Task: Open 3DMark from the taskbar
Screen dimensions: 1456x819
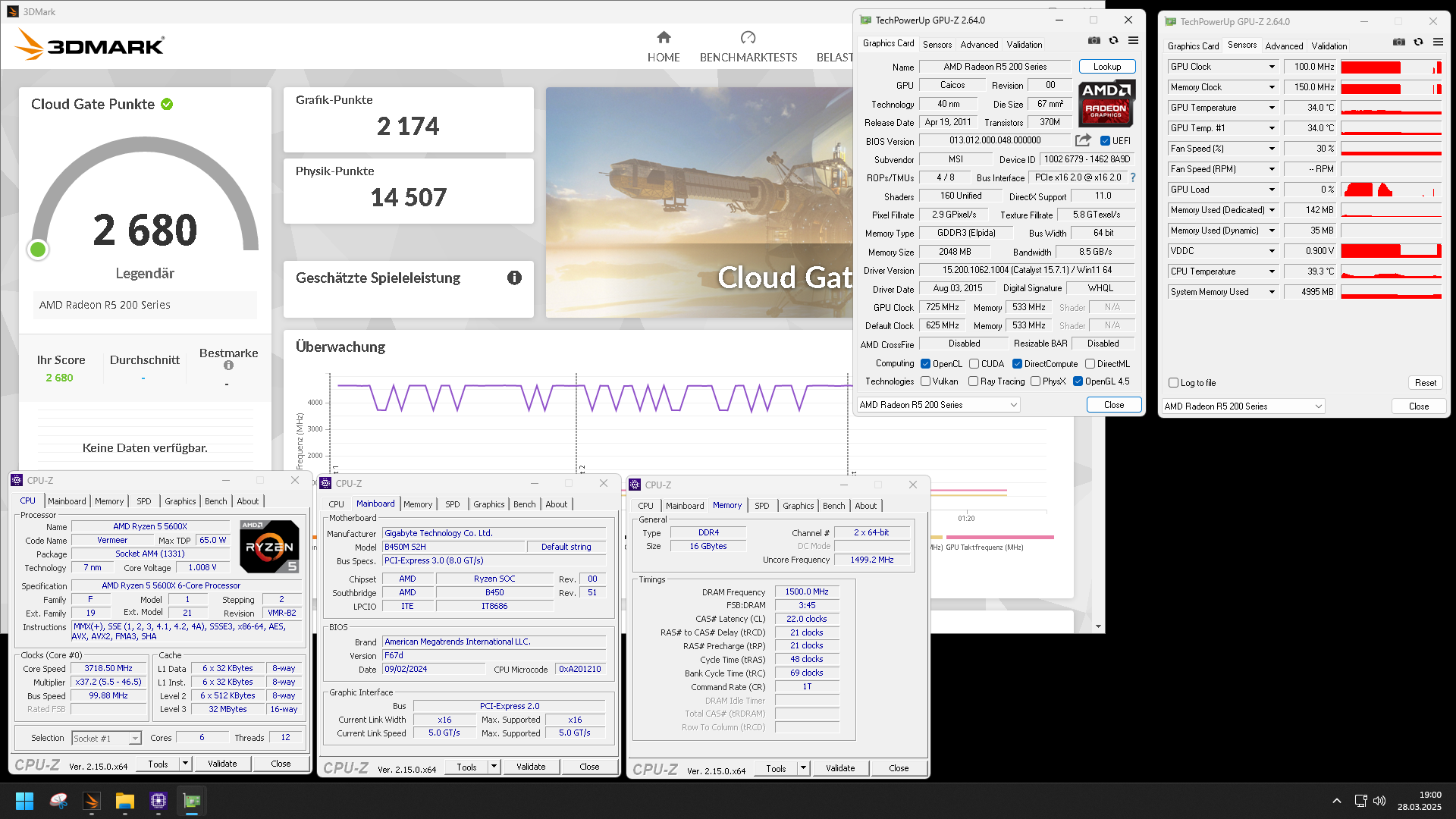Action: [92, 801]
